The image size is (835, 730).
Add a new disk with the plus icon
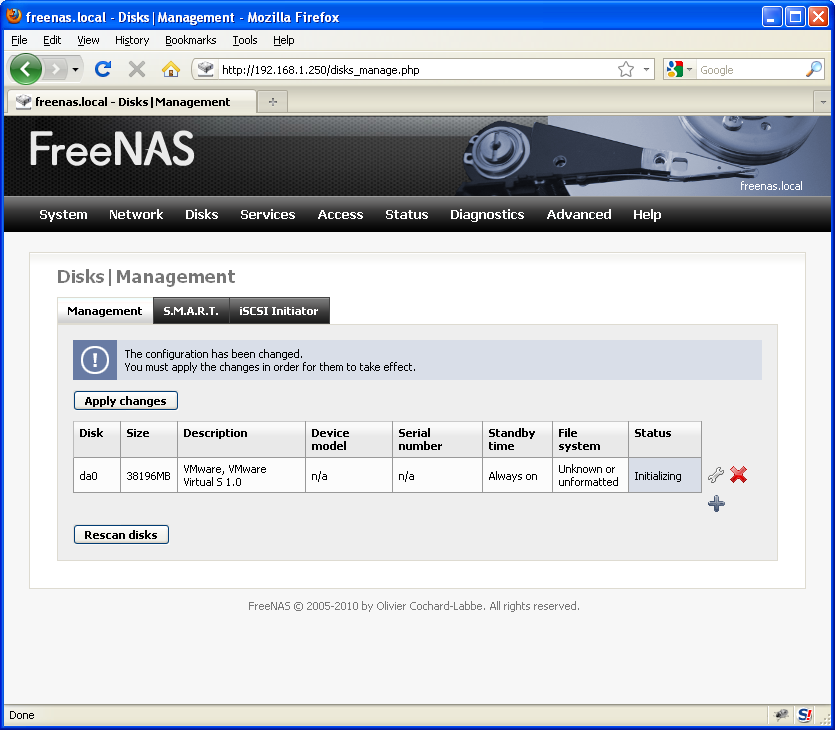tap(716, 503)
